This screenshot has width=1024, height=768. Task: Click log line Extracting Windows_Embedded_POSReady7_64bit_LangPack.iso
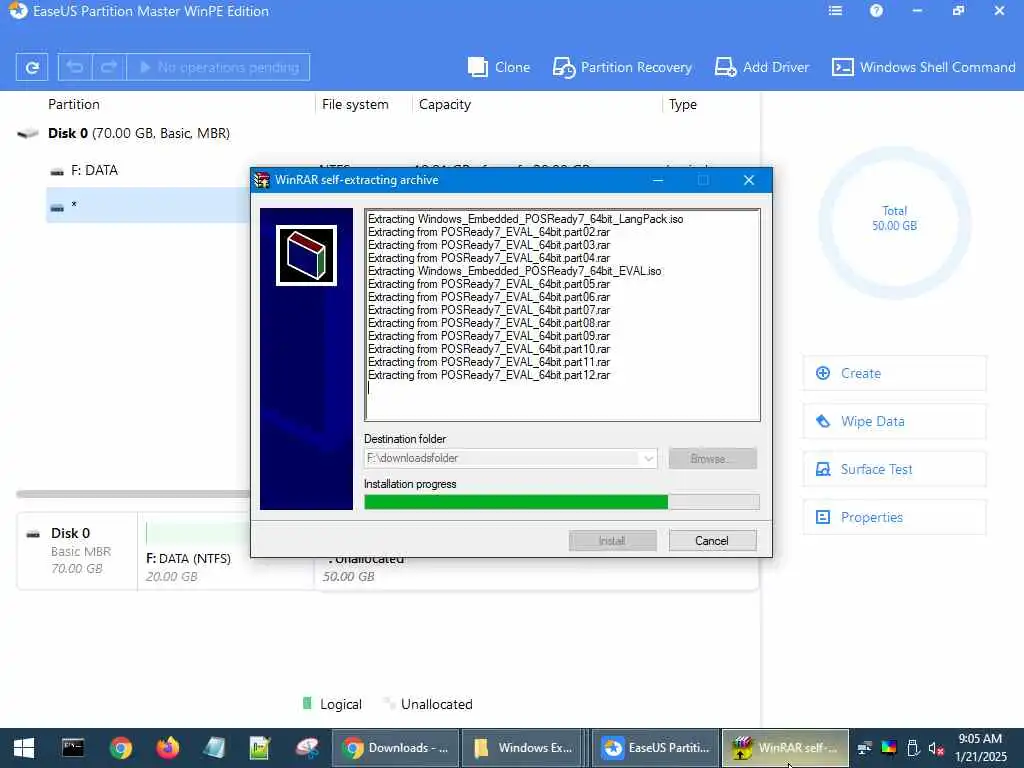(525, 219)
